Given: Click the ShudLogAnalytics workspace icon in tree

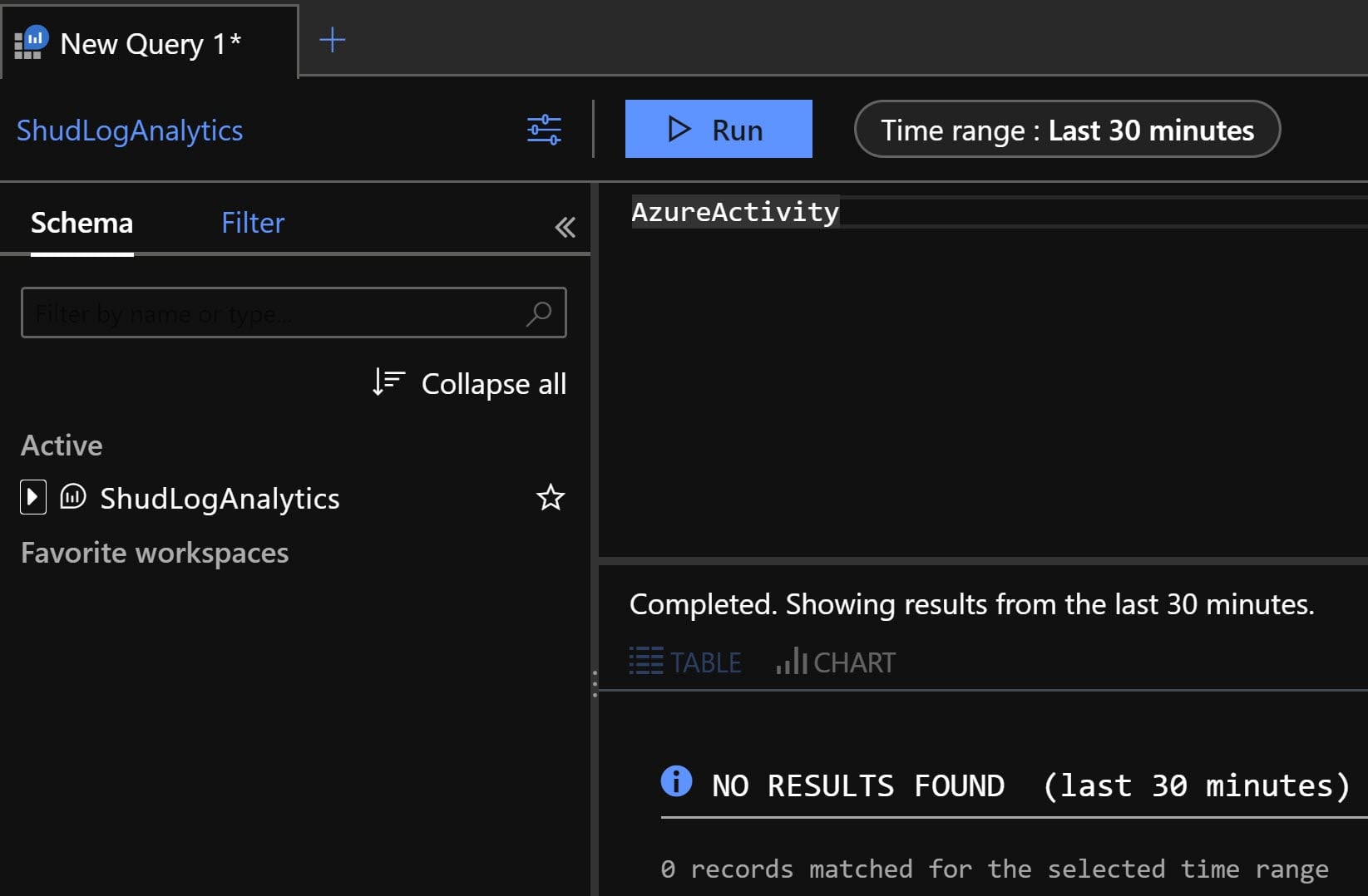Looking at the screenshot, I should coord(73,497).
